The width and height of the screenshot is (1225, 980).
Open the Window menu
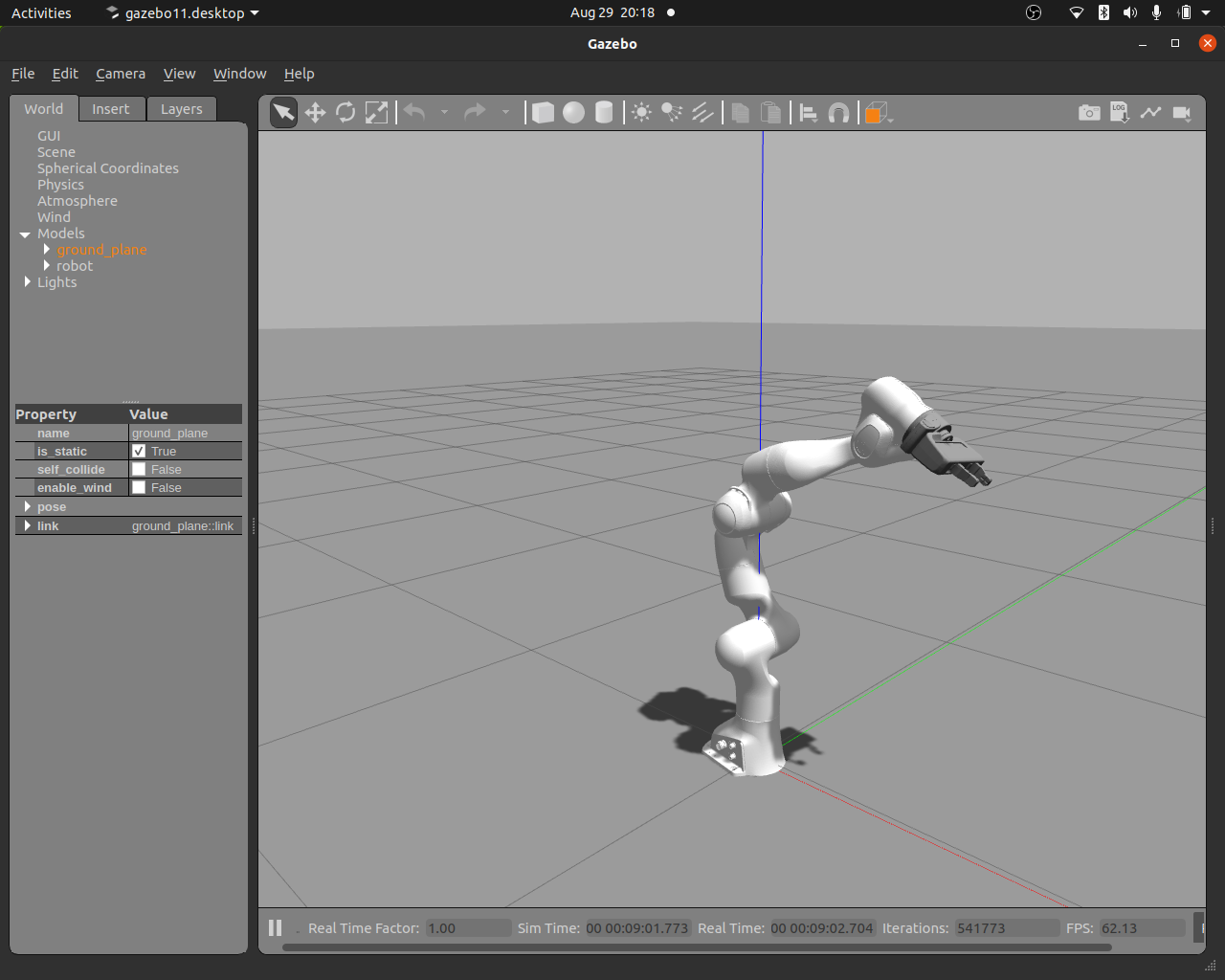coord(239,74)
